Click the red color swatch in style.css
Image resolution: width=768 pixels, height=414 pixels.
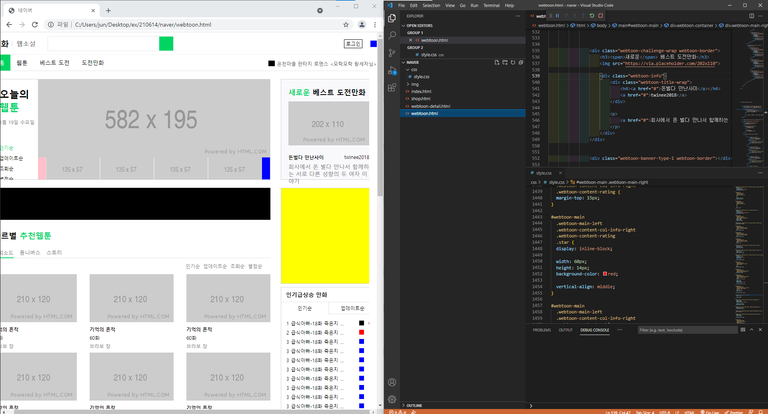click(x=605, y=274)
